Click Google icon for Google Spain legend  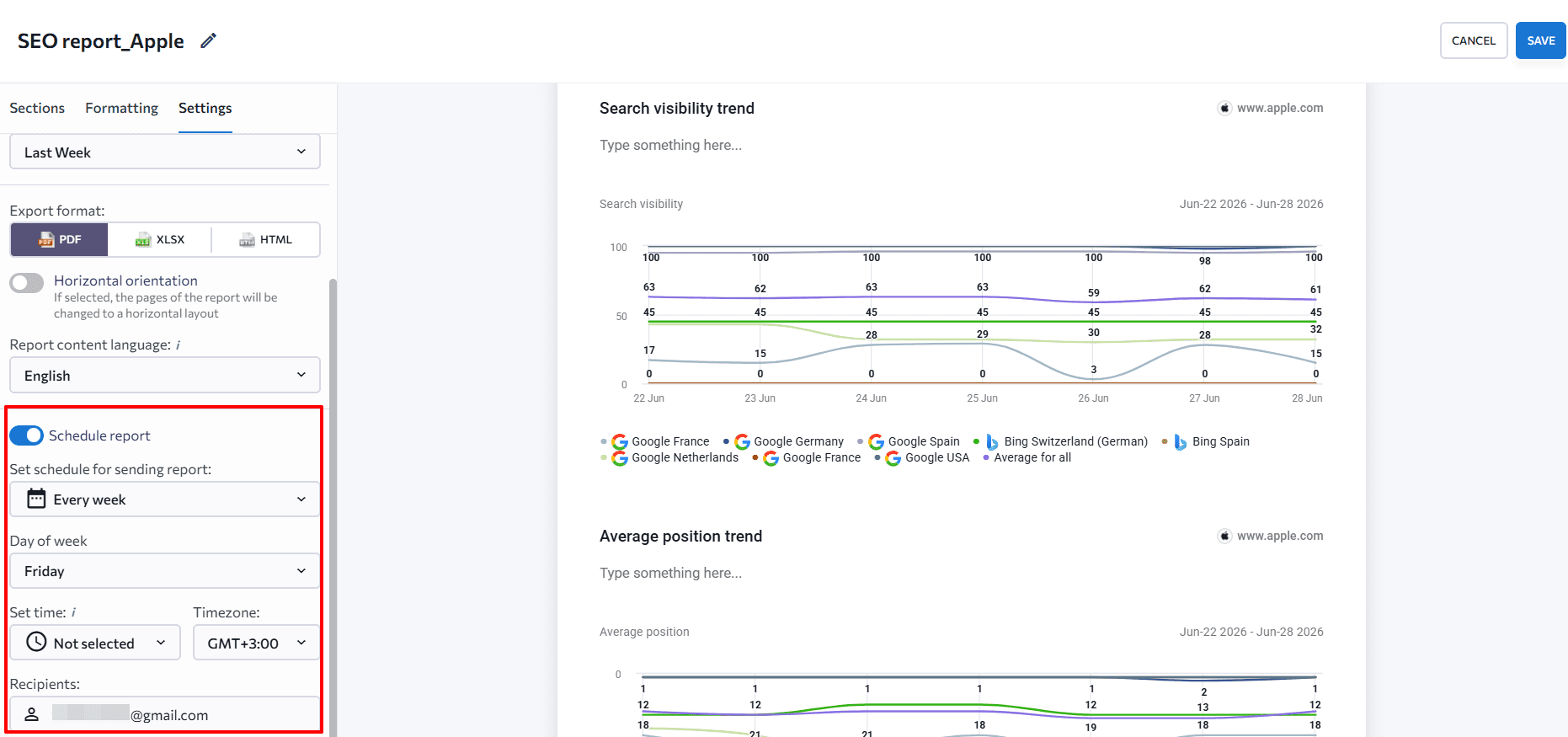pyautogui.click(x=876, y=441)
